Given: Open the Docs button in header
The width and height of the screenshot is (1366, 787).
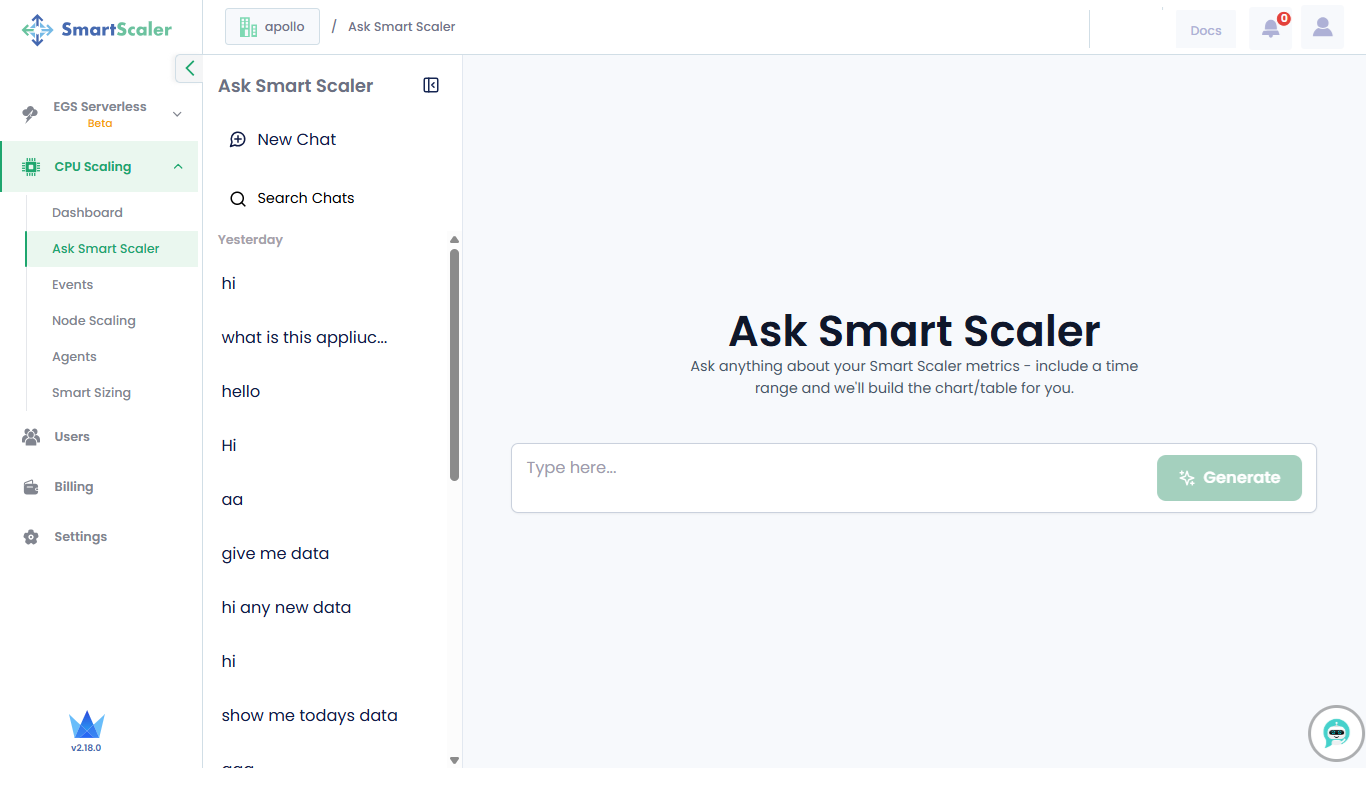Looking at the screenshot, I should (x=1205, y=30).
